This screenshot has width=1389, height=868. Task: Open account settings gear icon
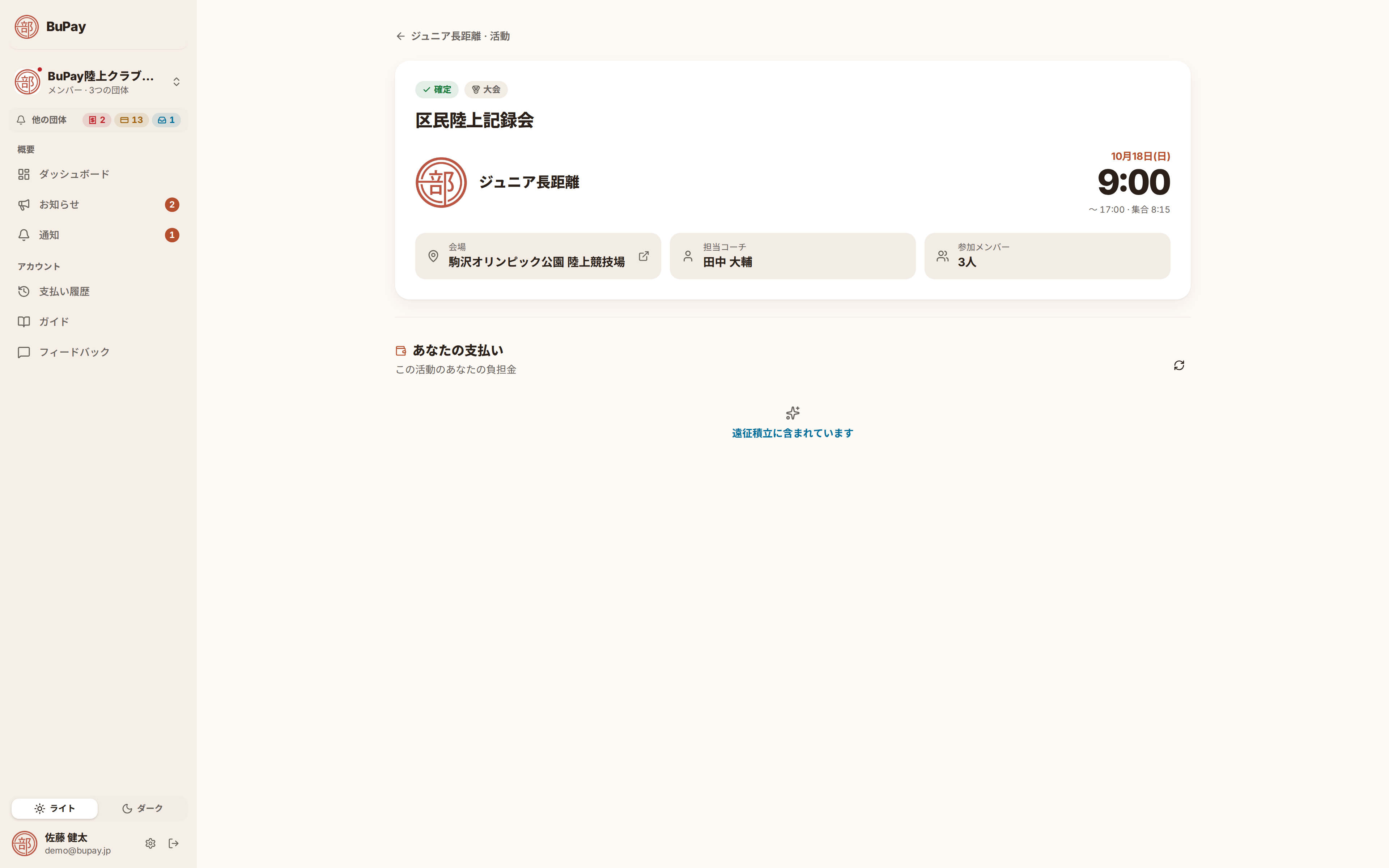click(150, 843)
